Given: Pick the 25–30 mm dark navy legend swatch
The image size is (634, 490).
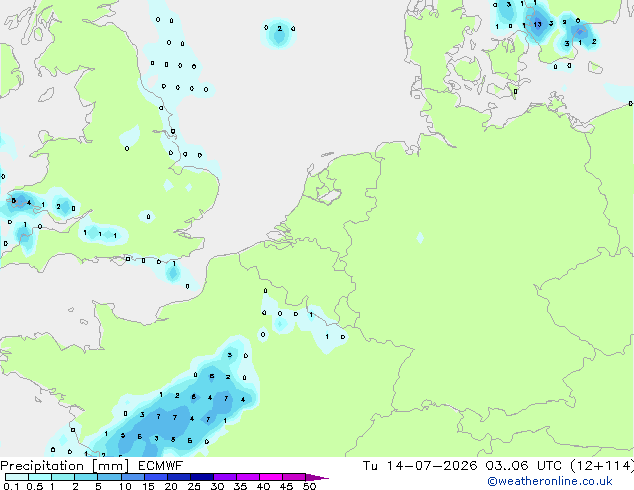Looking at the screenshot, I should pyautogui.click(x=201, y=477).
